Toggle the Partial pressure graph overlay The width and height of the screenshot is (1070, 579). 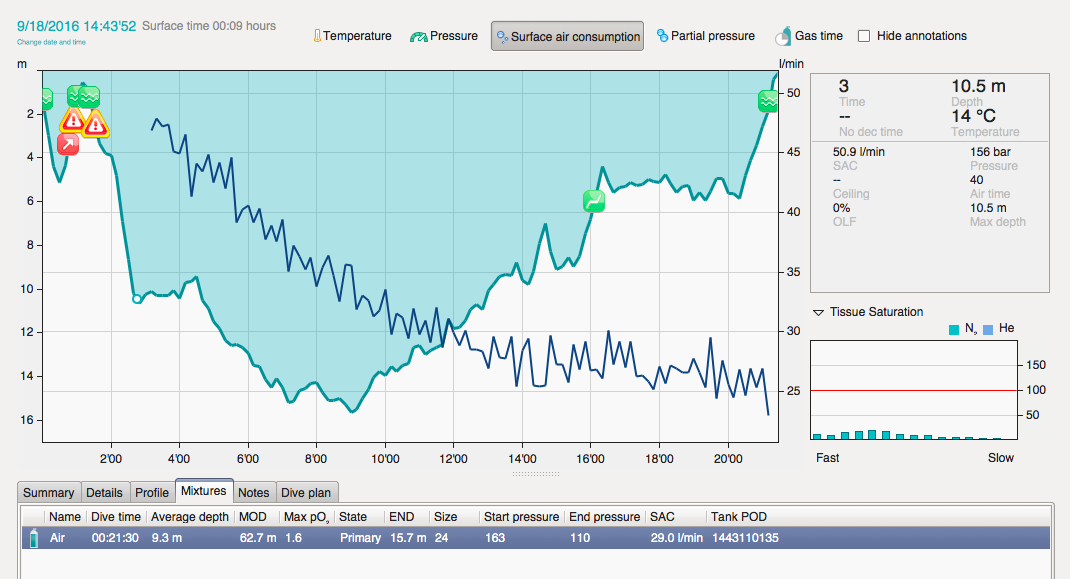[x=705, y=36]
